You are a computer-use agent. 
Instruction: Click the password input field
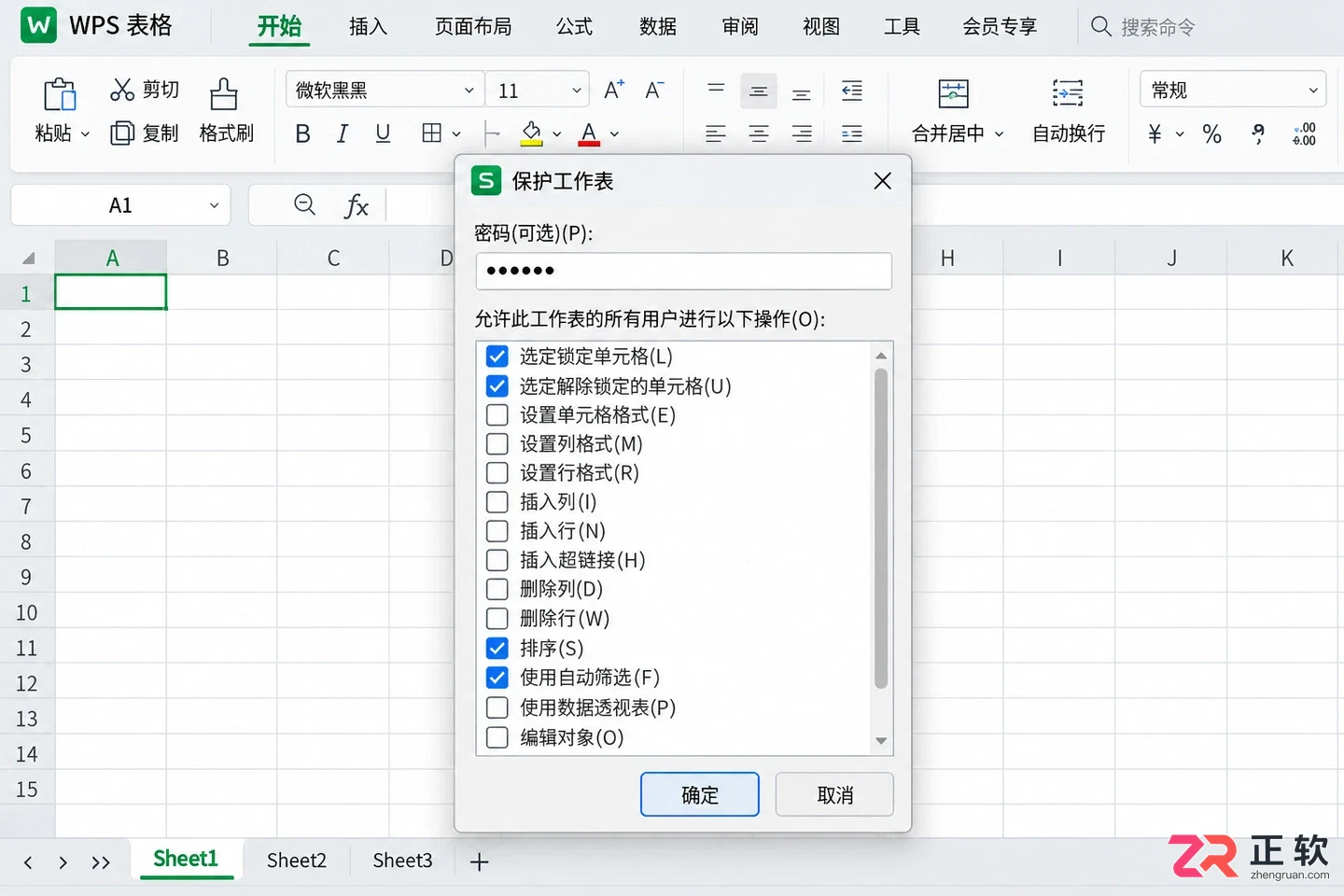tap(684, 271)
